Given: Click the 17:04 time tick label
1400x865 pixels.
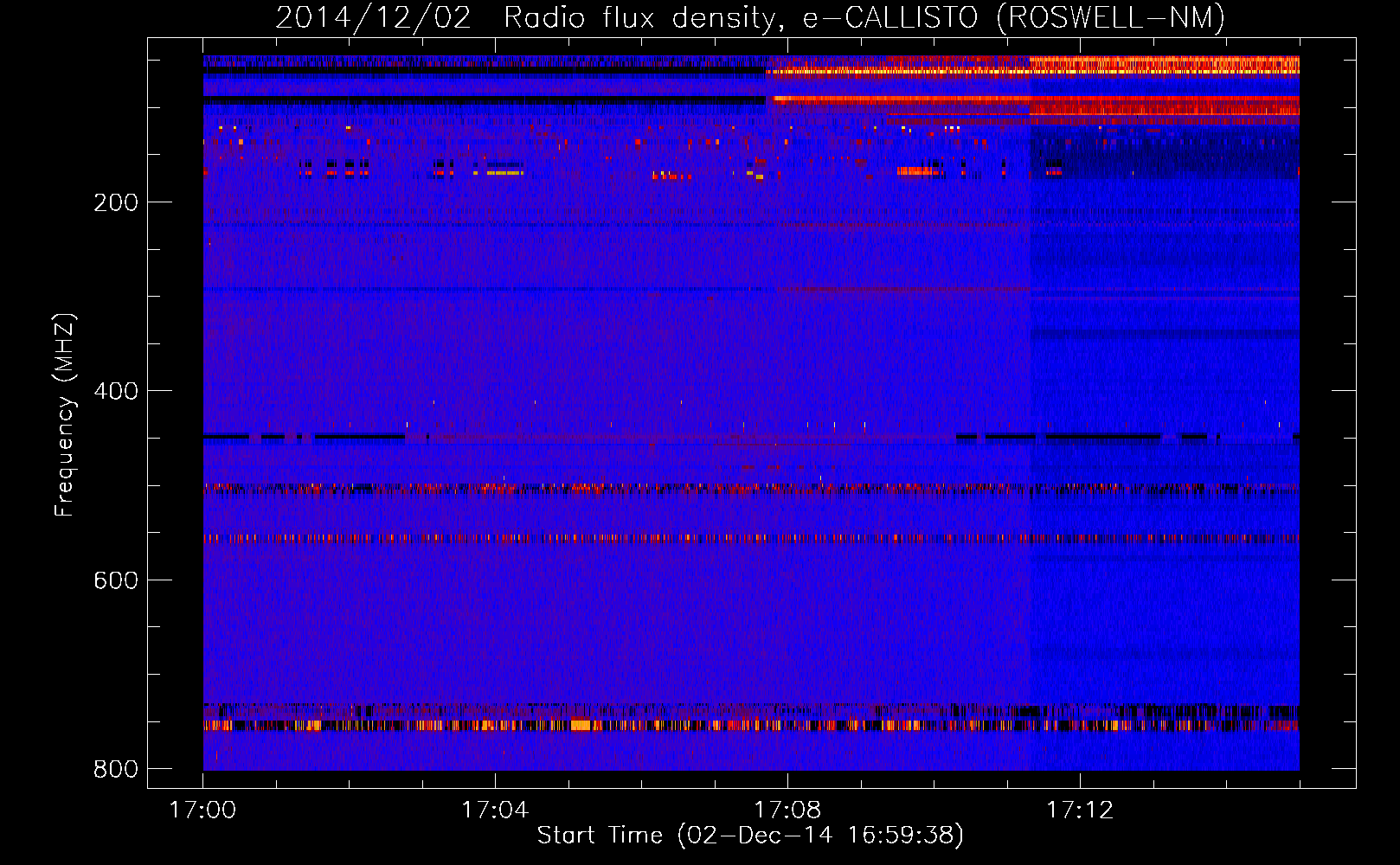Looking at the screenshot, I should pos(495,811).
